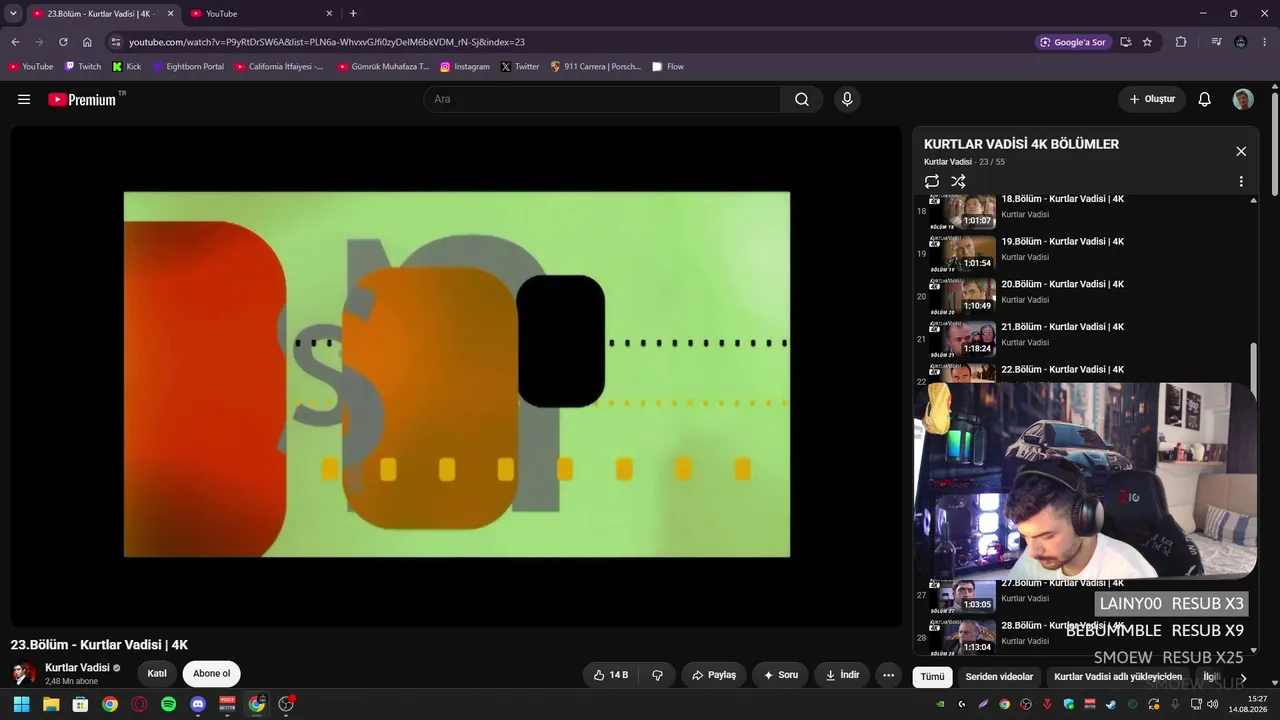
Task: Go back in browser history
Action: click(x=15, y=42)
